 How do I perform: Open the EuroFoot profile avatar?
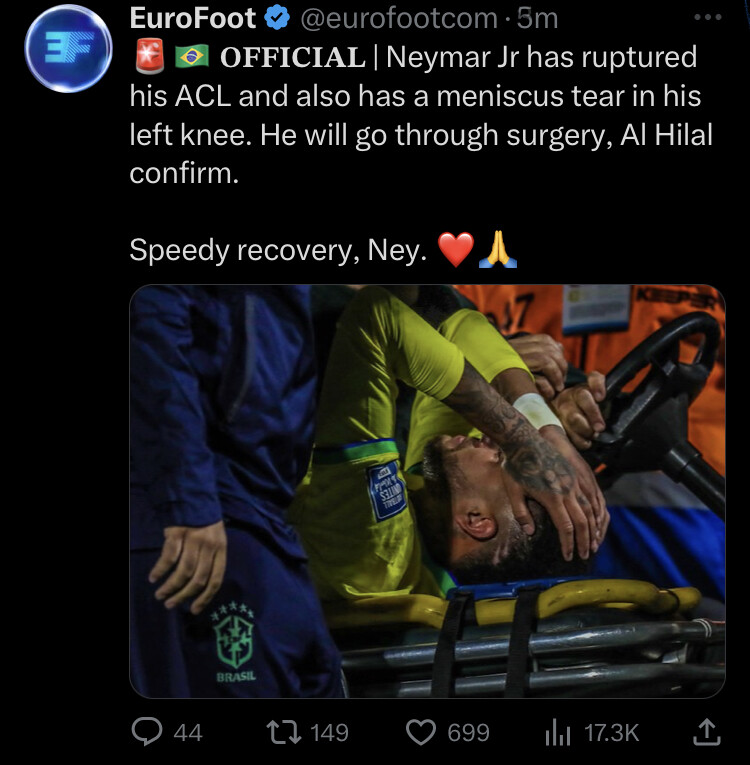click(68, 48)
